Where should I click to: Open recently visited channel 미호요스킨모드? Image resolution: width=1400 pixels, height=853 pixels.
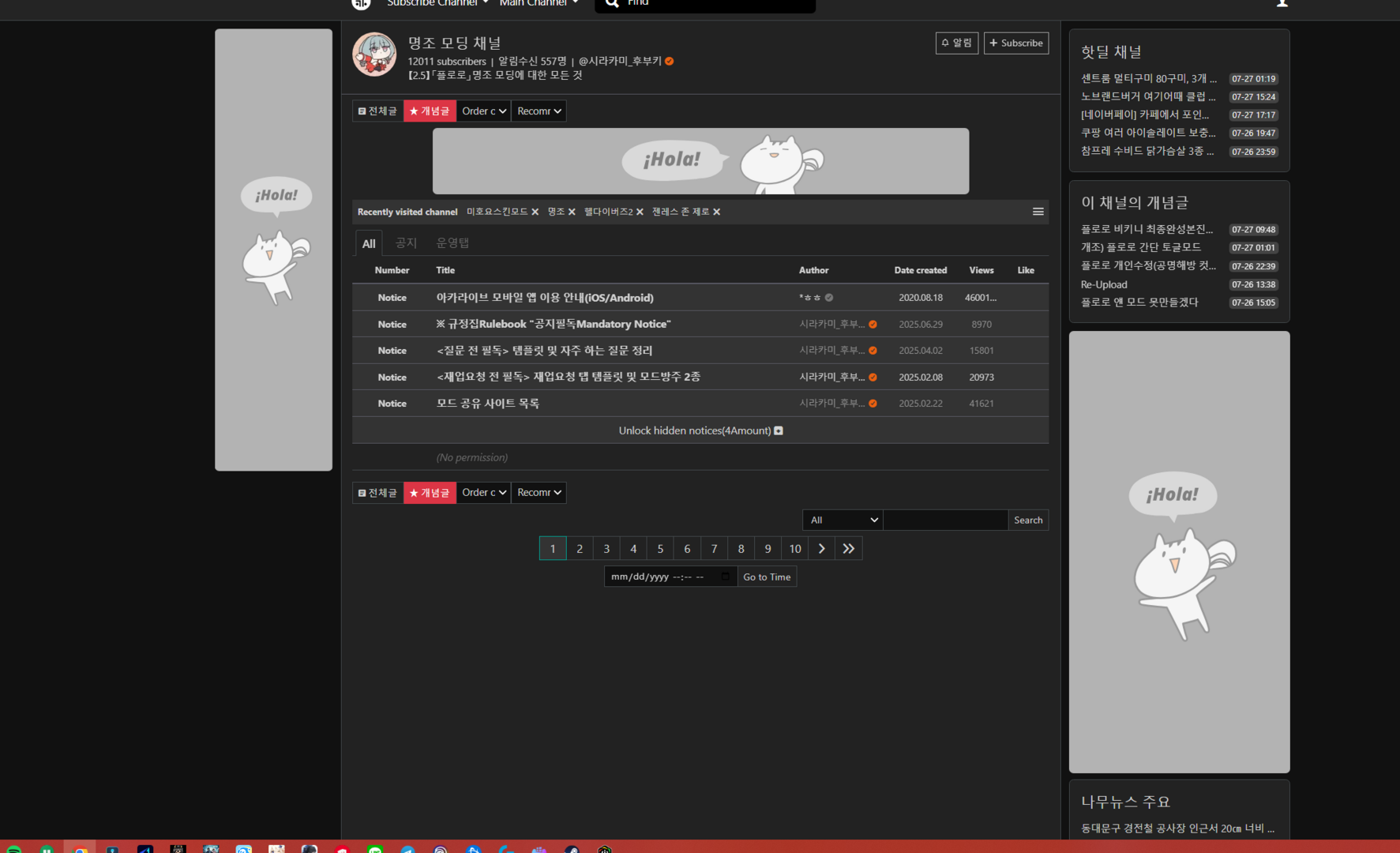tap(497, 212)
